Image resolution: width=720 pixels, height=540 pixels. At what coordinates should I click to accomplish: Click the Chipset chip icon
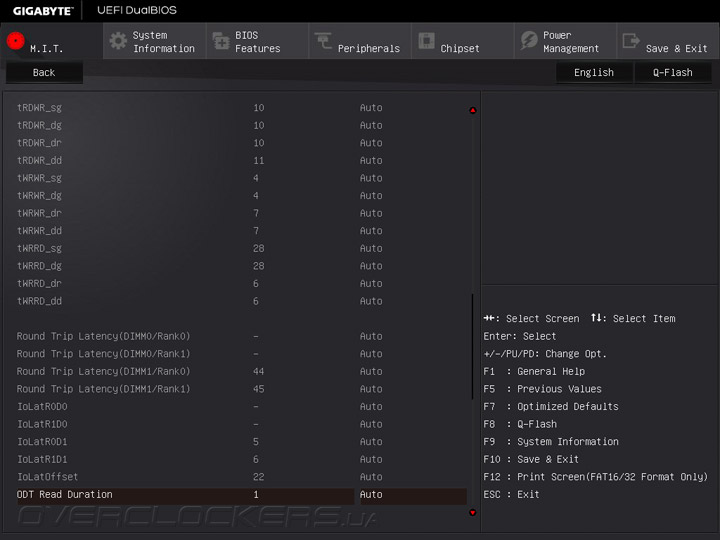click(426, 41)
